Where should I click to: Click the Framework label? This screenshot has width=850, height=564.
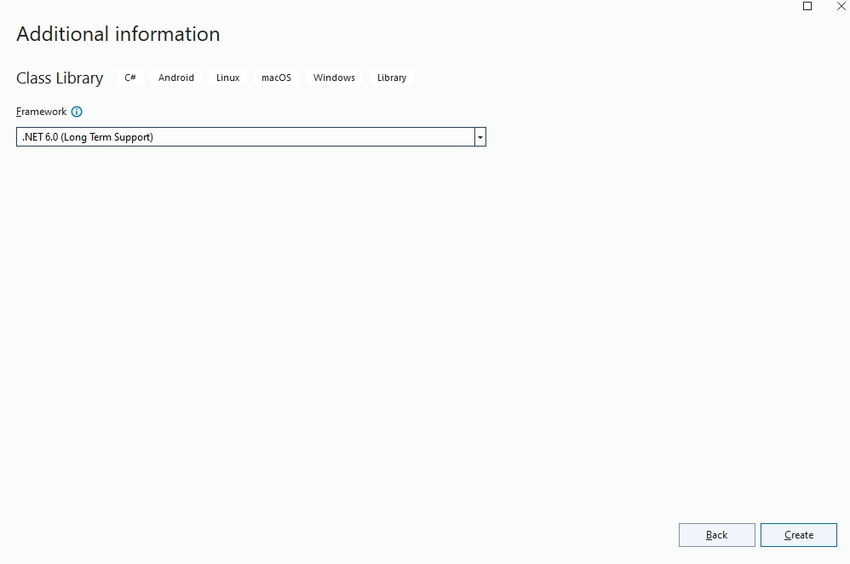(41, 112)
